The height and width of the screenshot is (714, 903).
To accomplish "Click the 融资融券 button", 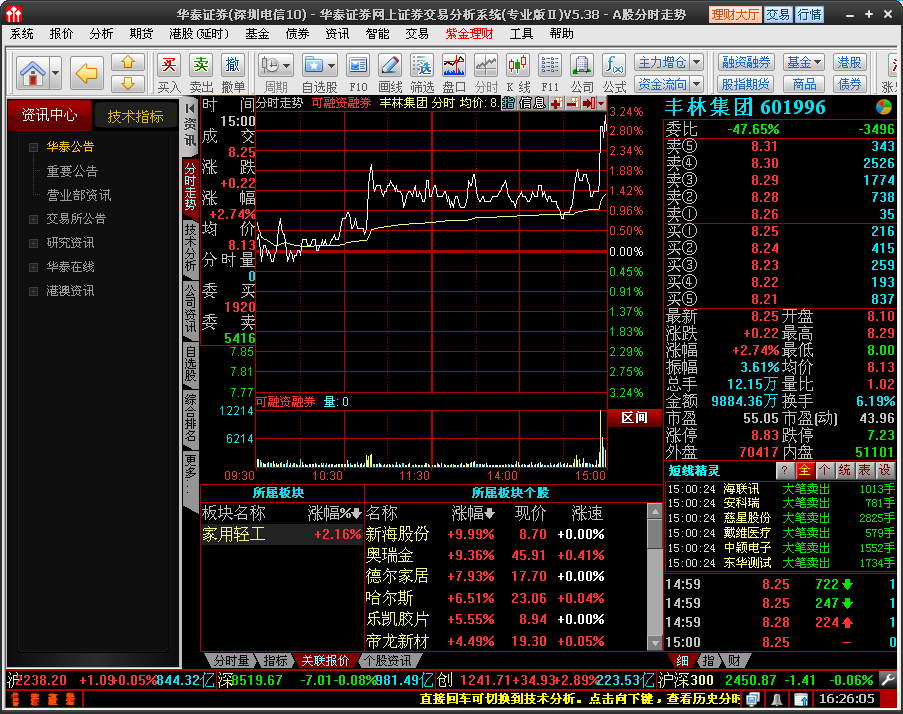I will point(746,62).
